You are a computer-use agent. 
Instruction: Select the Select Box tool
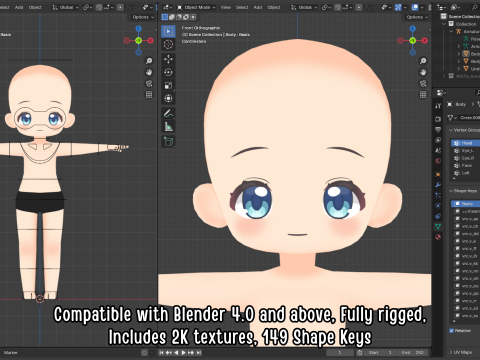pyautogui.click(x=168, y=31)
